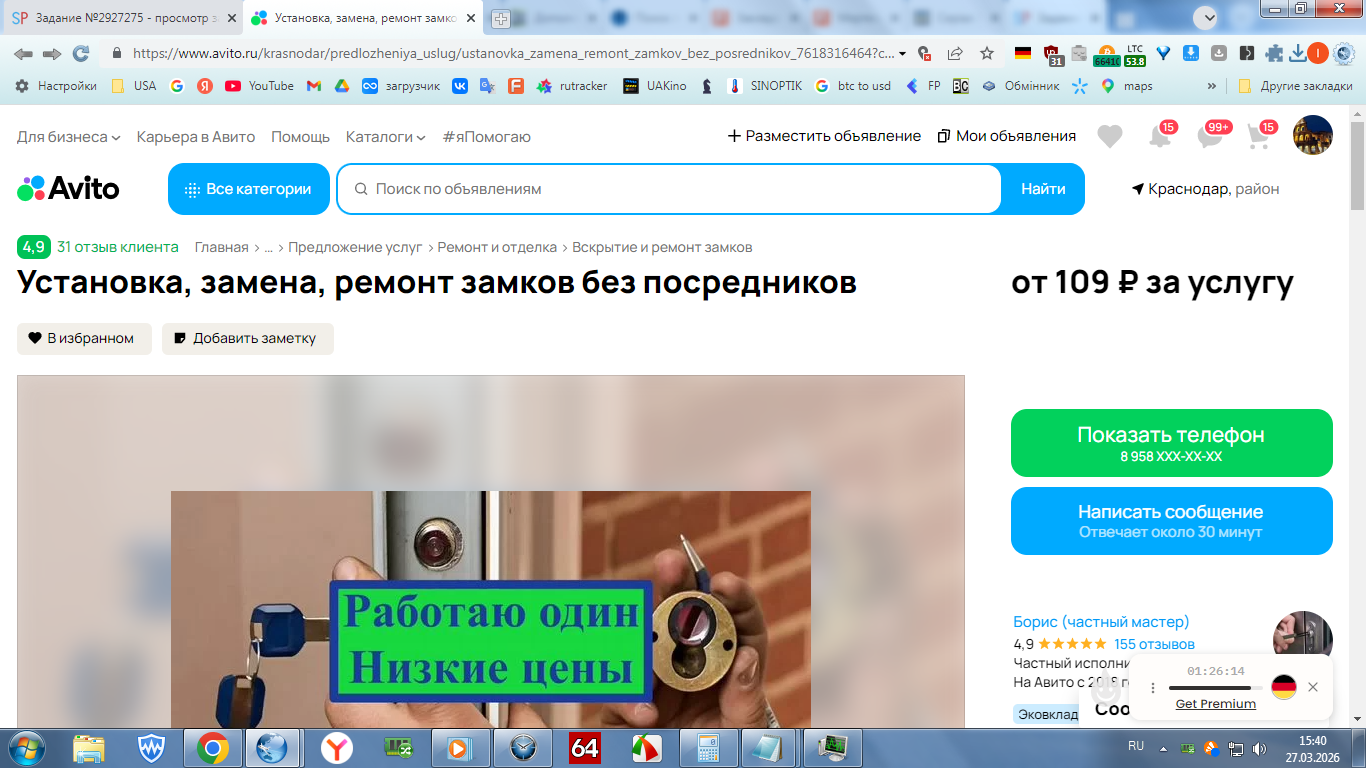Toggle the «В избранном» favorite button

84,338
